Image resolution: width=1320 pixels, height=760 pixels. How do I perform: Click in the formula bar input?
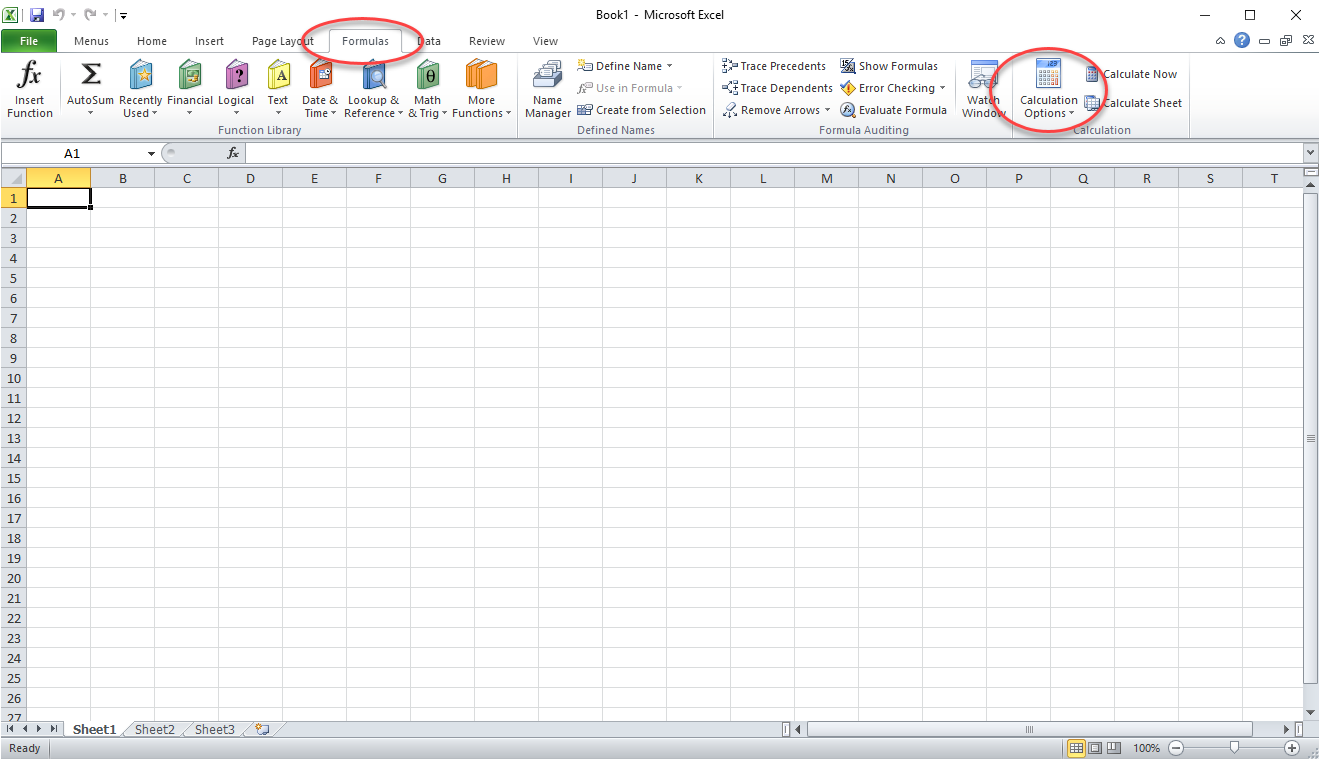coord(774,153)
